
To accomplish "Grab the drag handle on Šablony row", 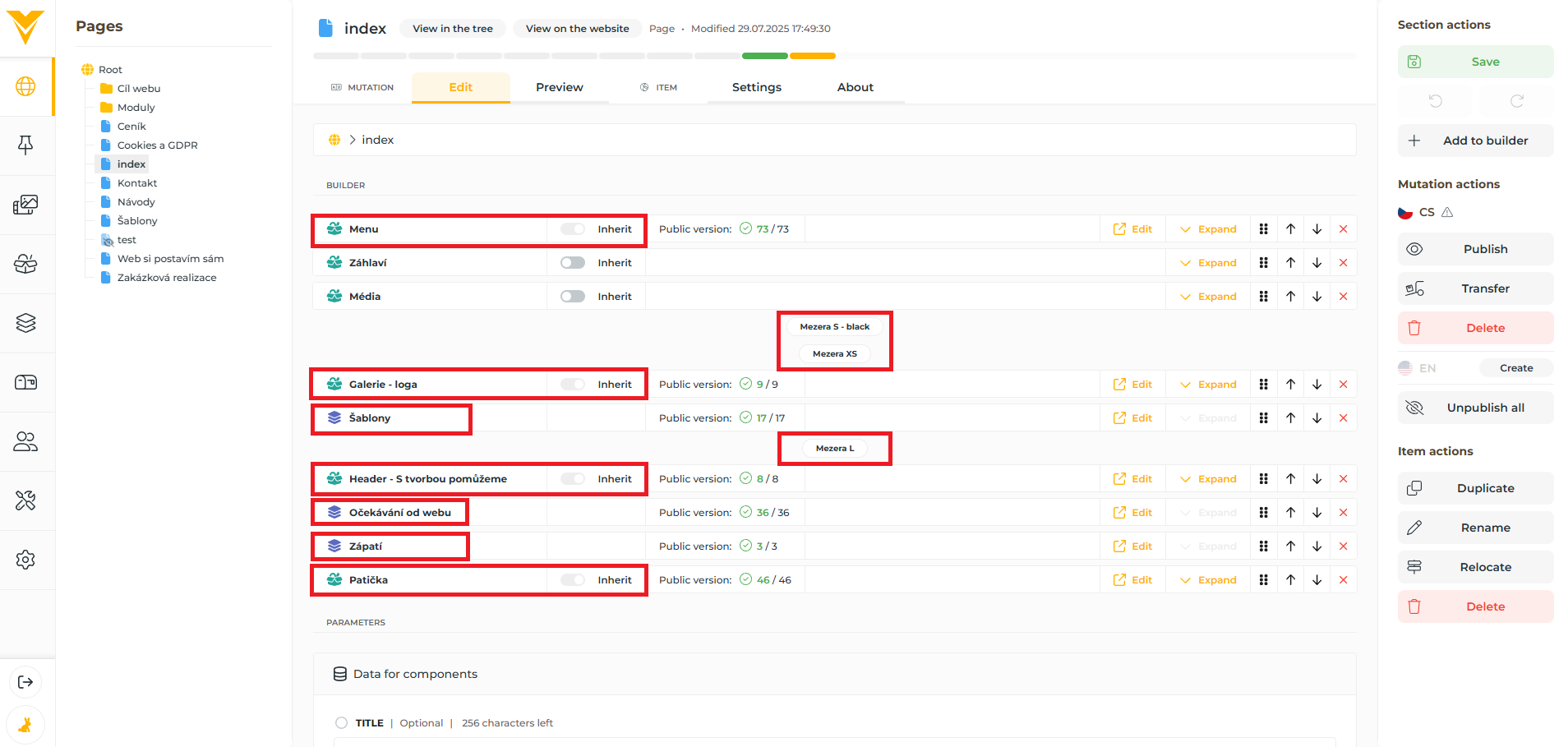I will coord(1263,418).
